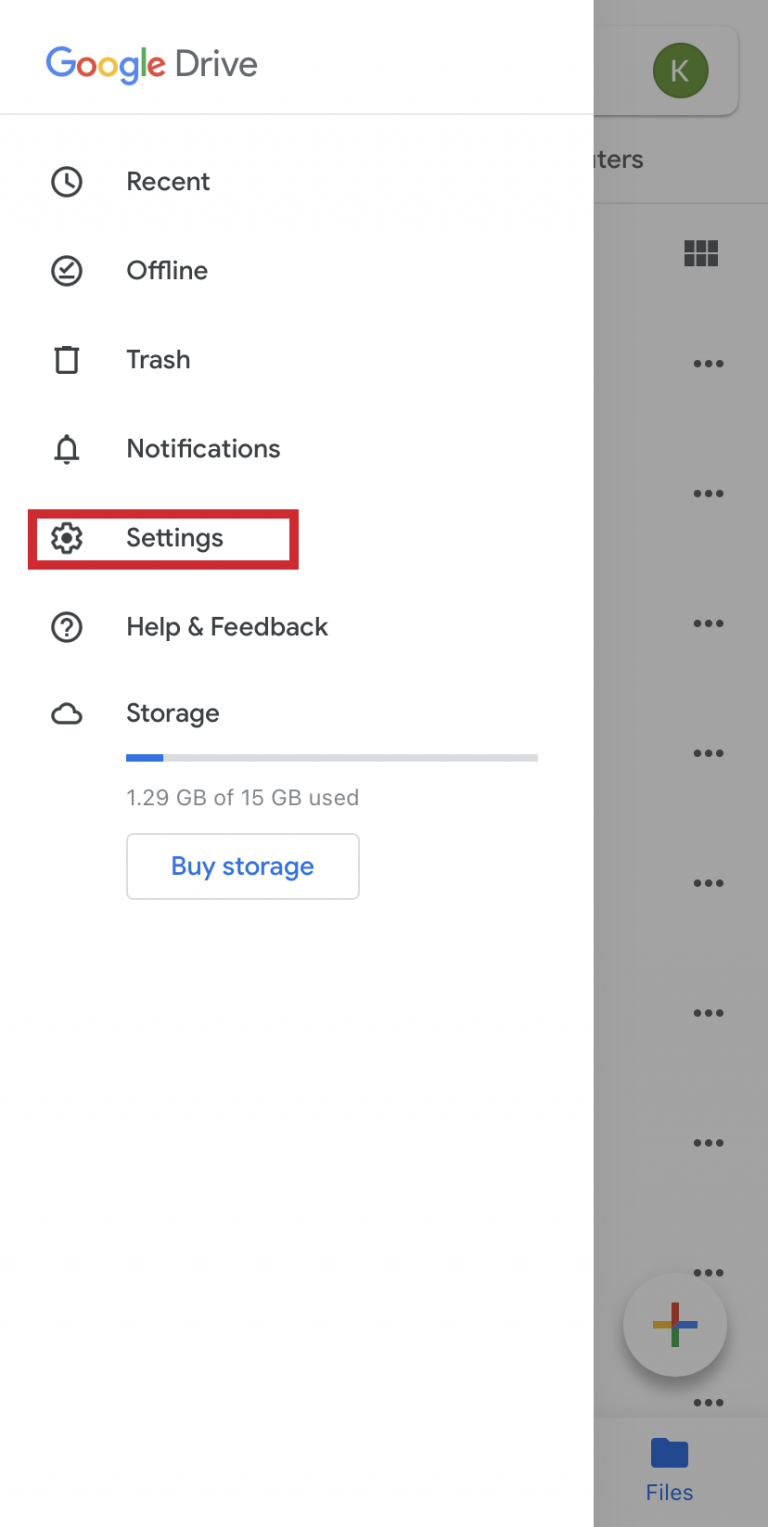Open the three-dot options for the middle file
768x1527 pixels.
click(709, 883)
